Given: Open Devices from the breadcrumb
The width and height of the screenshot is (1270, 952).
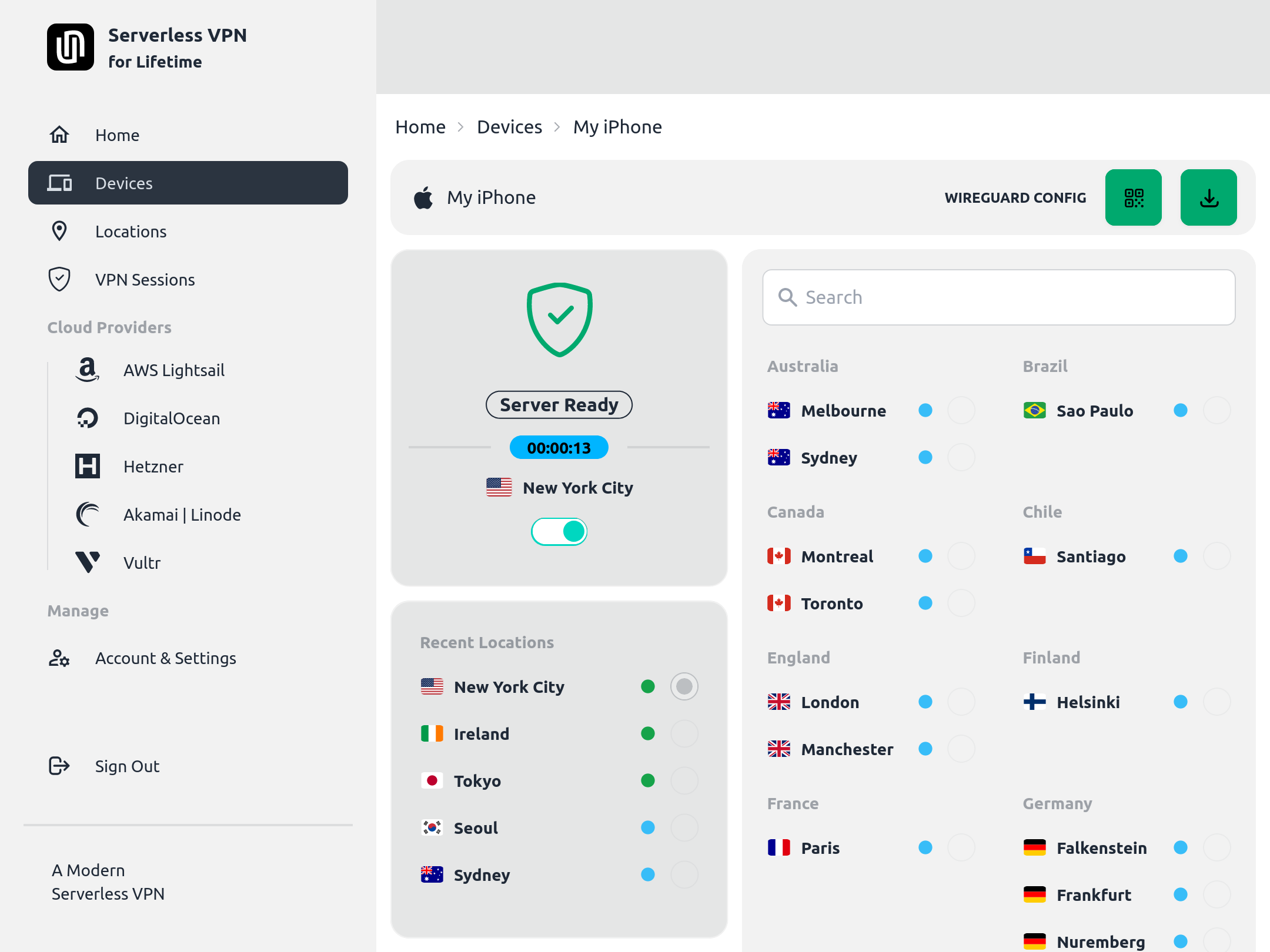Looking at the screenshot, I should pyautogui.click(x=509, y=126).
